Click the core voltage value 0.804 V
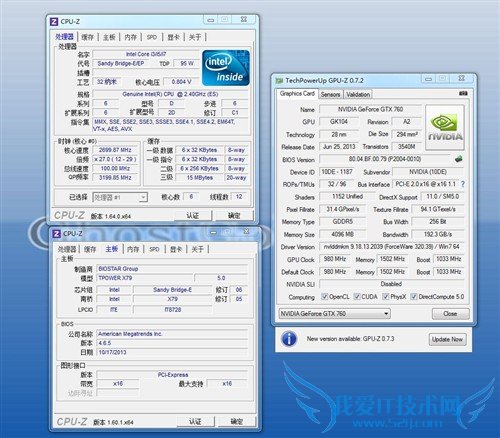500x438 pixels. (x=182, y=82)
